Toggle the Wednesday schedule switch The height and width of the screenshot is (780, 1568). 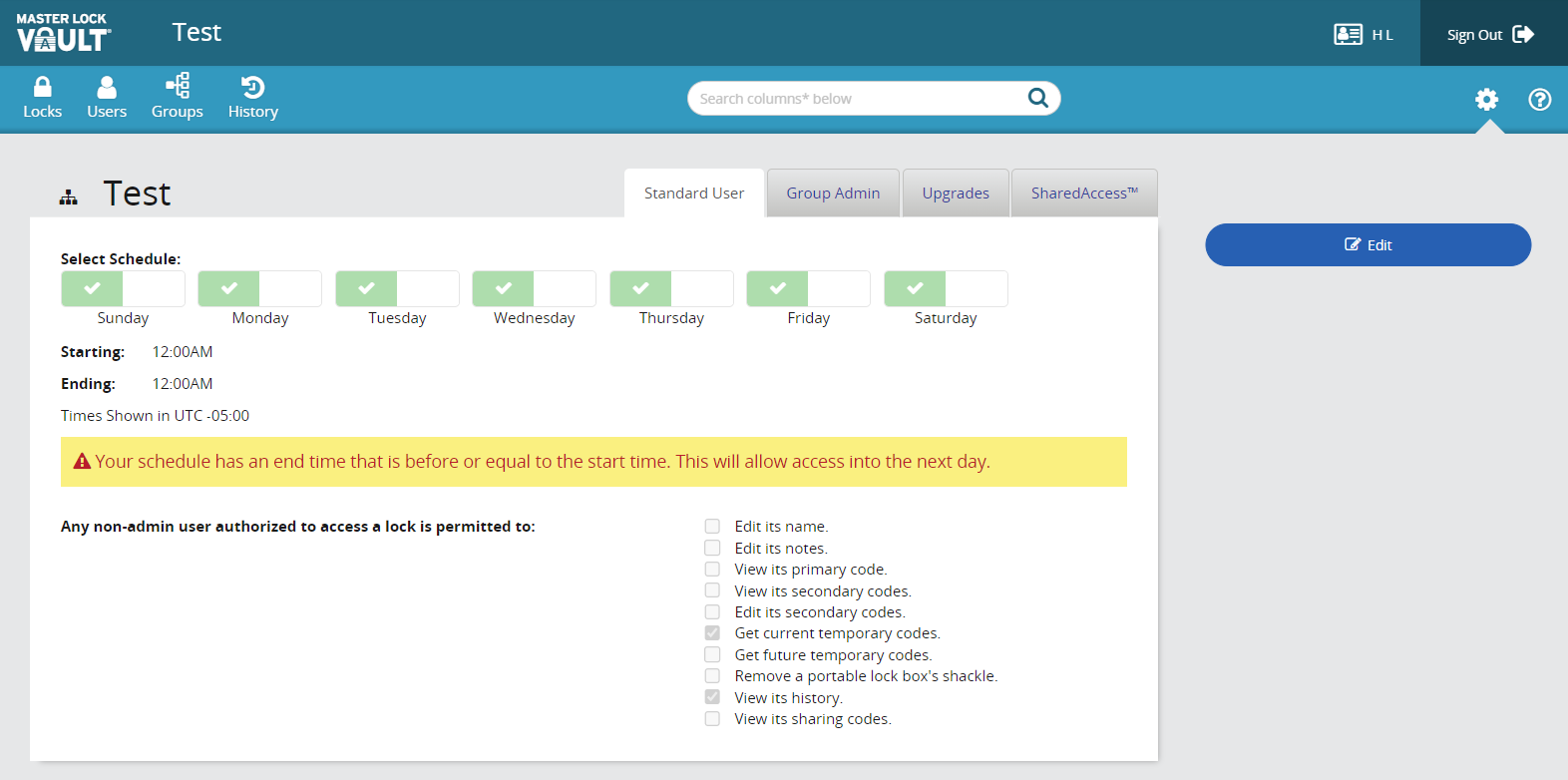coord(534,288)
